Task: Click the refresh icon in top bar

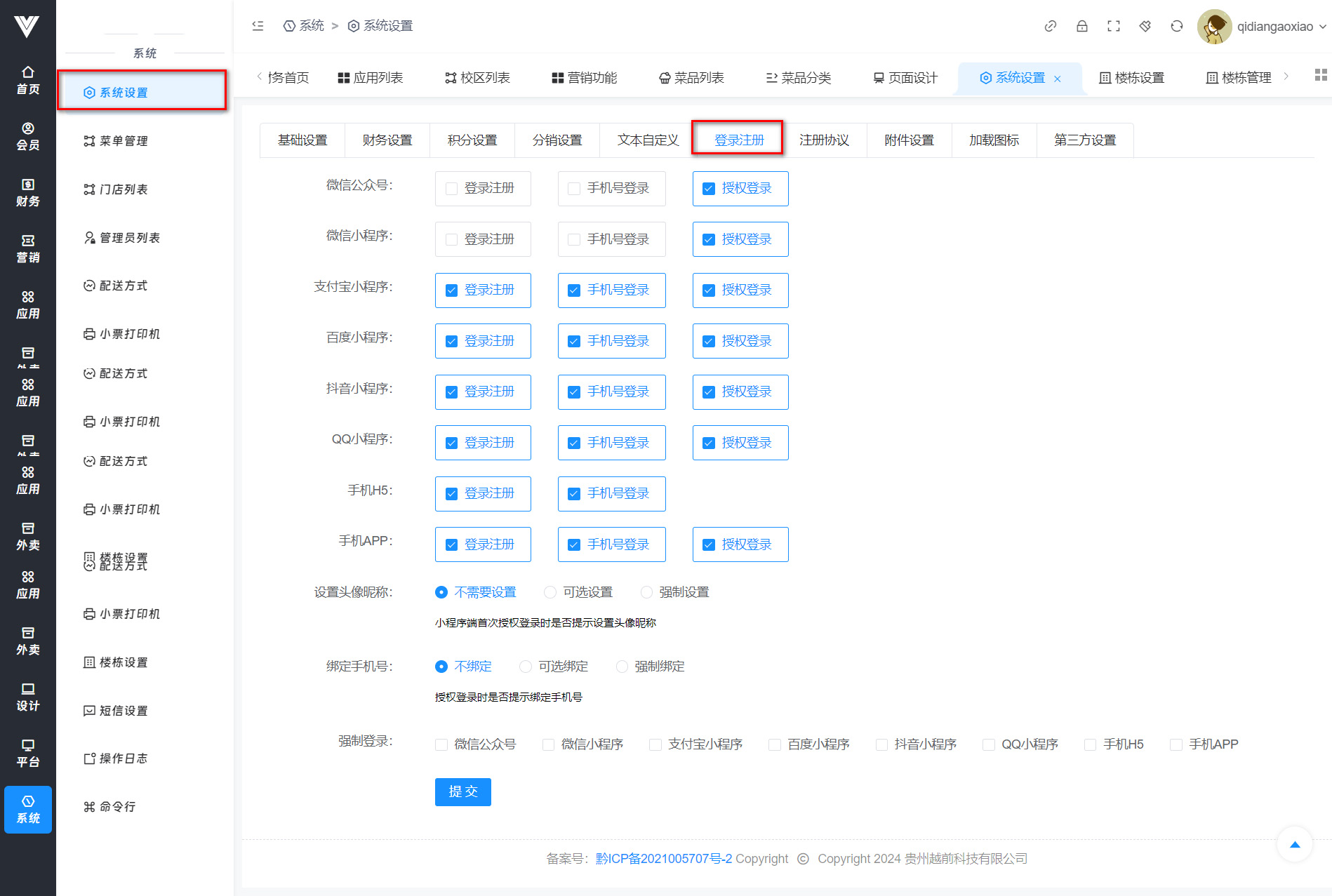Action: tap(1176, 27)
